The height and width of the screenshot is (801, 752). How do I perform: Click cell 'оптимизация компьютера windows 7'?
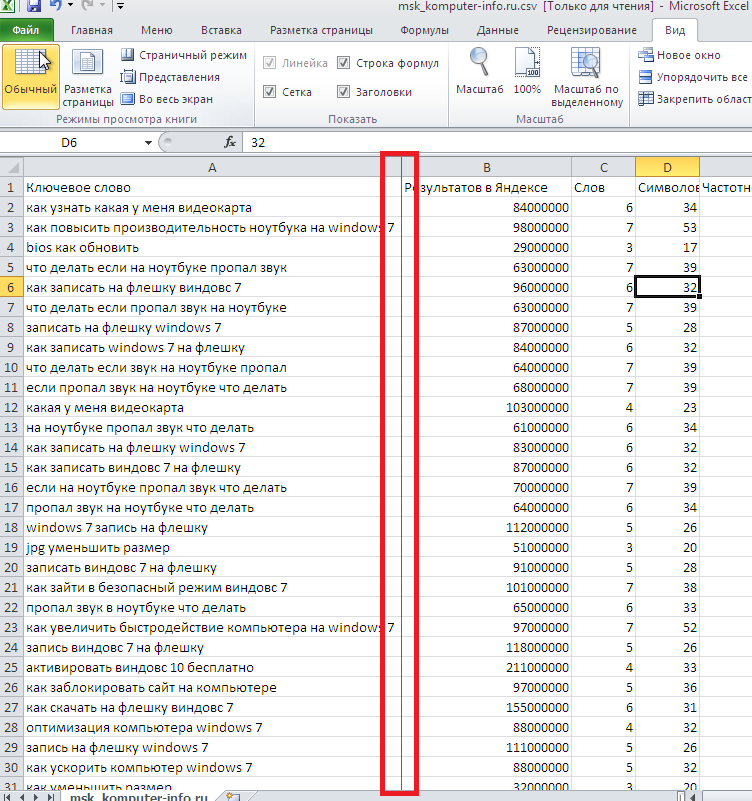tap(212, 727)
